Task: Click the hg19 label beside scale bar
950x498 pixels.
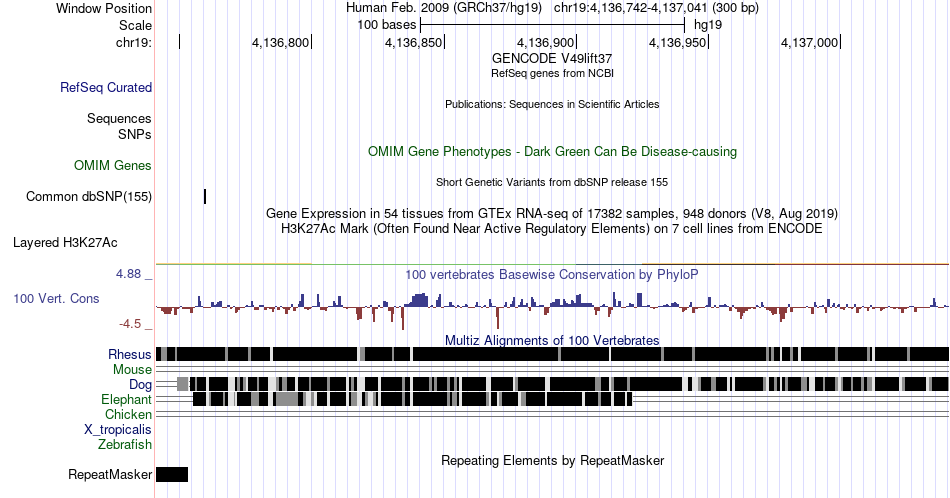Action: tap(708, 25)
